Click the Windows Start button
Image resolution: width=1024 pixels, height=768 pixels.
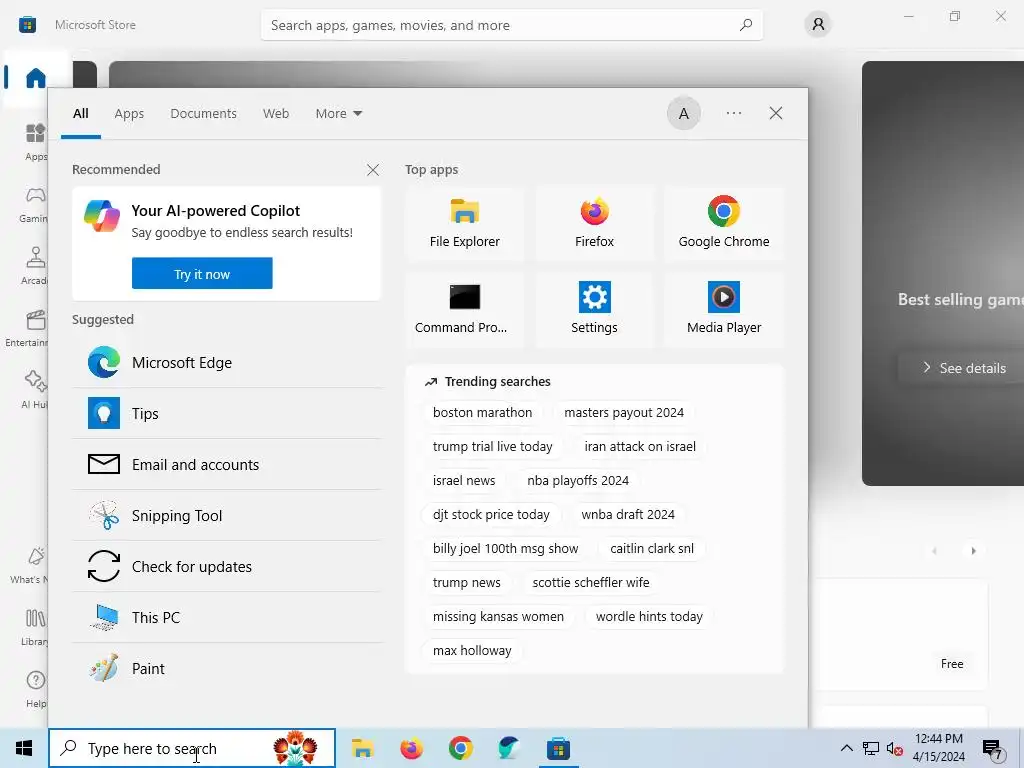24,748
